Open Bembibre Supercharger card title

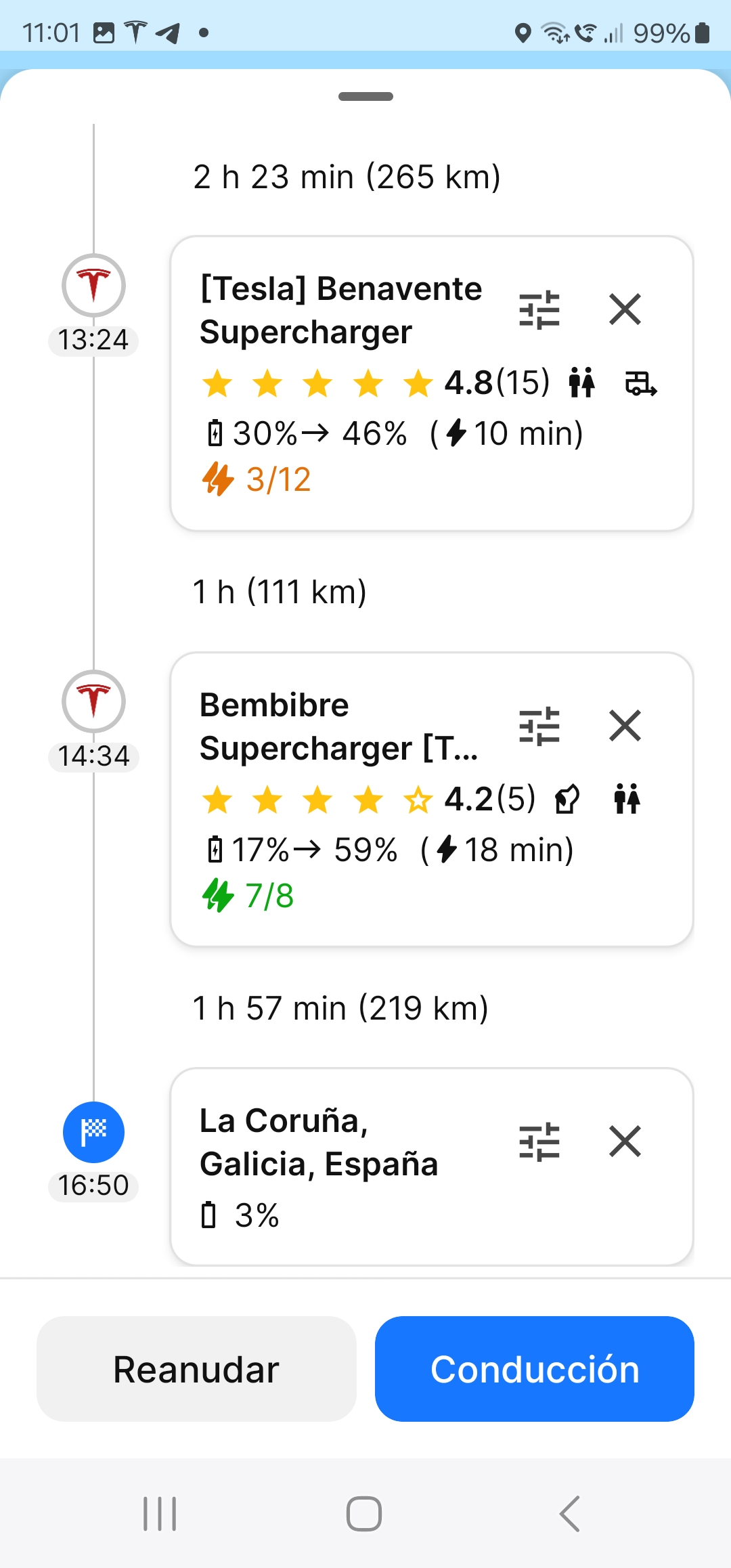click(339, 726)
